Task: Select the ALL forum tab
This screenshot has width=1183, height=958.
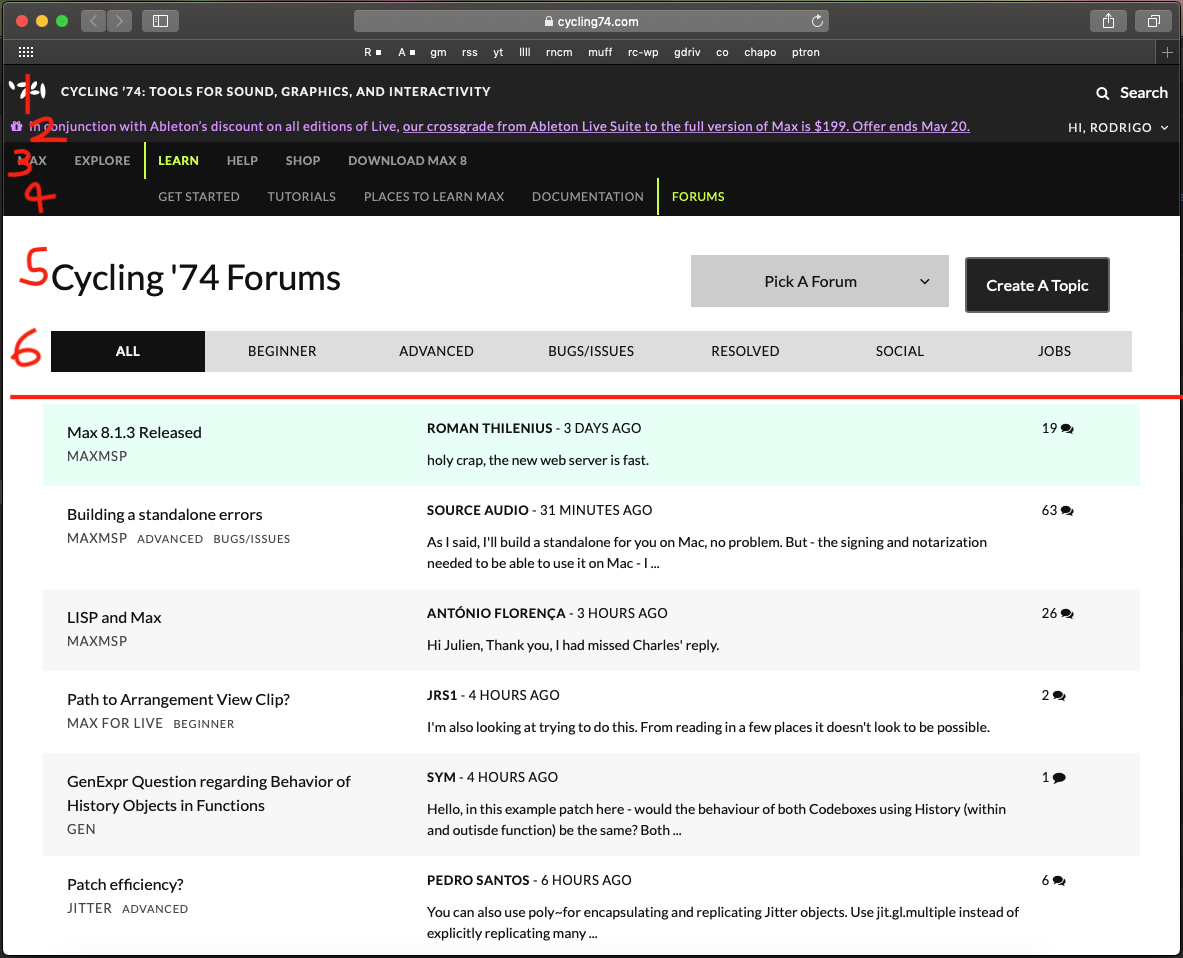Action: 128,352
